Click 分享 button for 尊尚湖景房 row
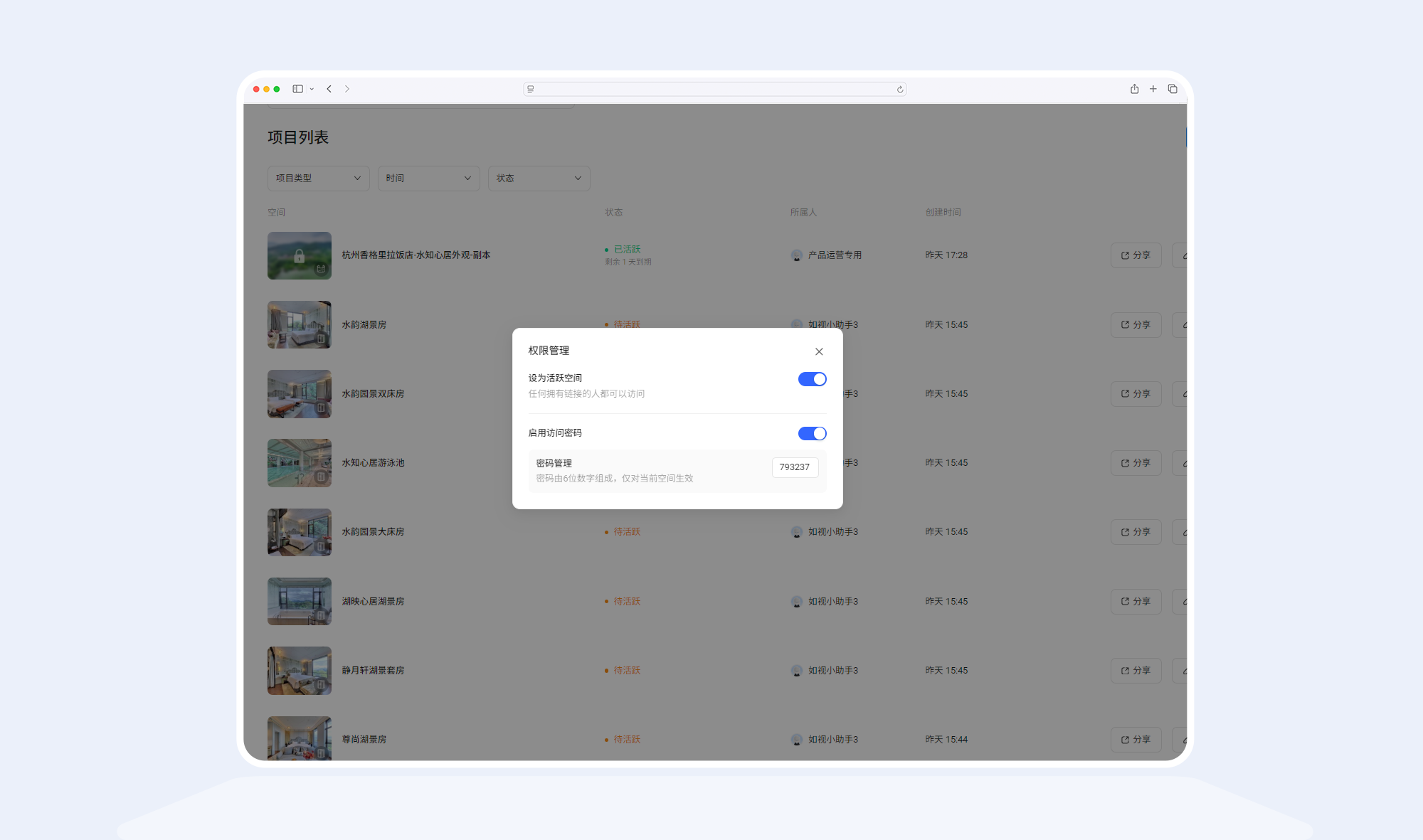This screenshot has height=840, width=1423. pos(1136,740)
